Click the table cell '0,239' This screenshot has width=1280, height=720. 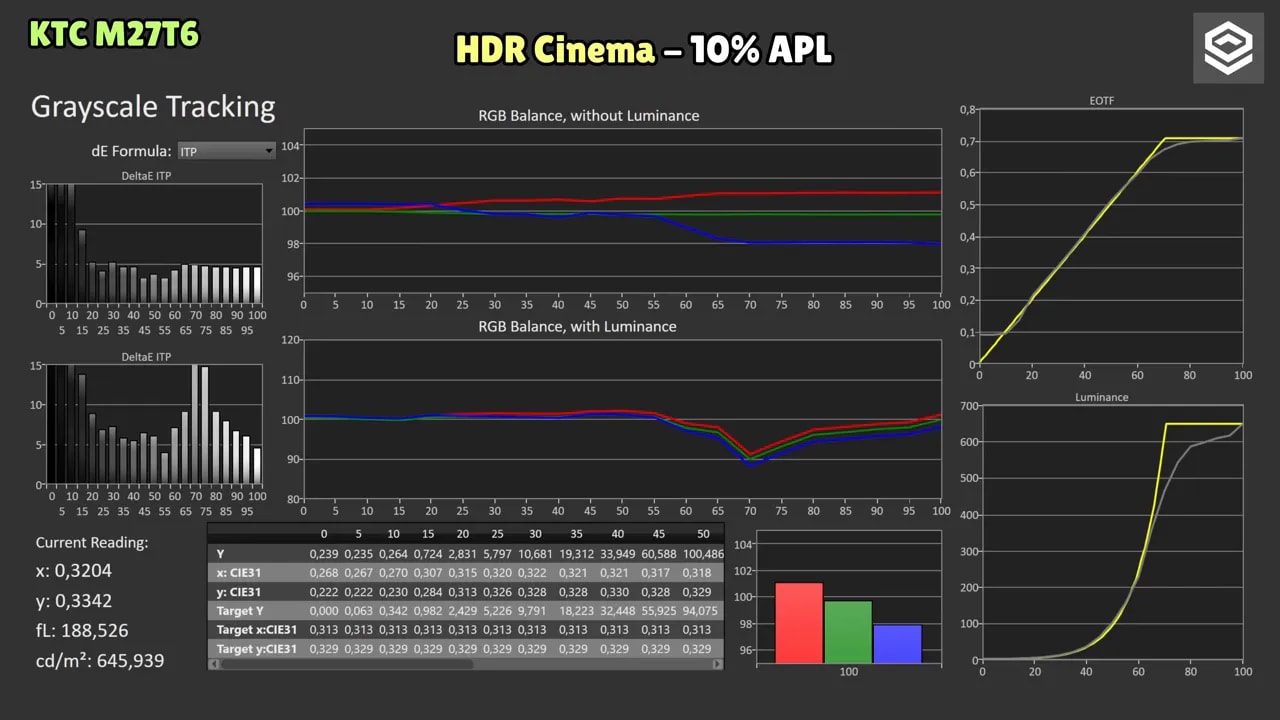tap(324, 554)
